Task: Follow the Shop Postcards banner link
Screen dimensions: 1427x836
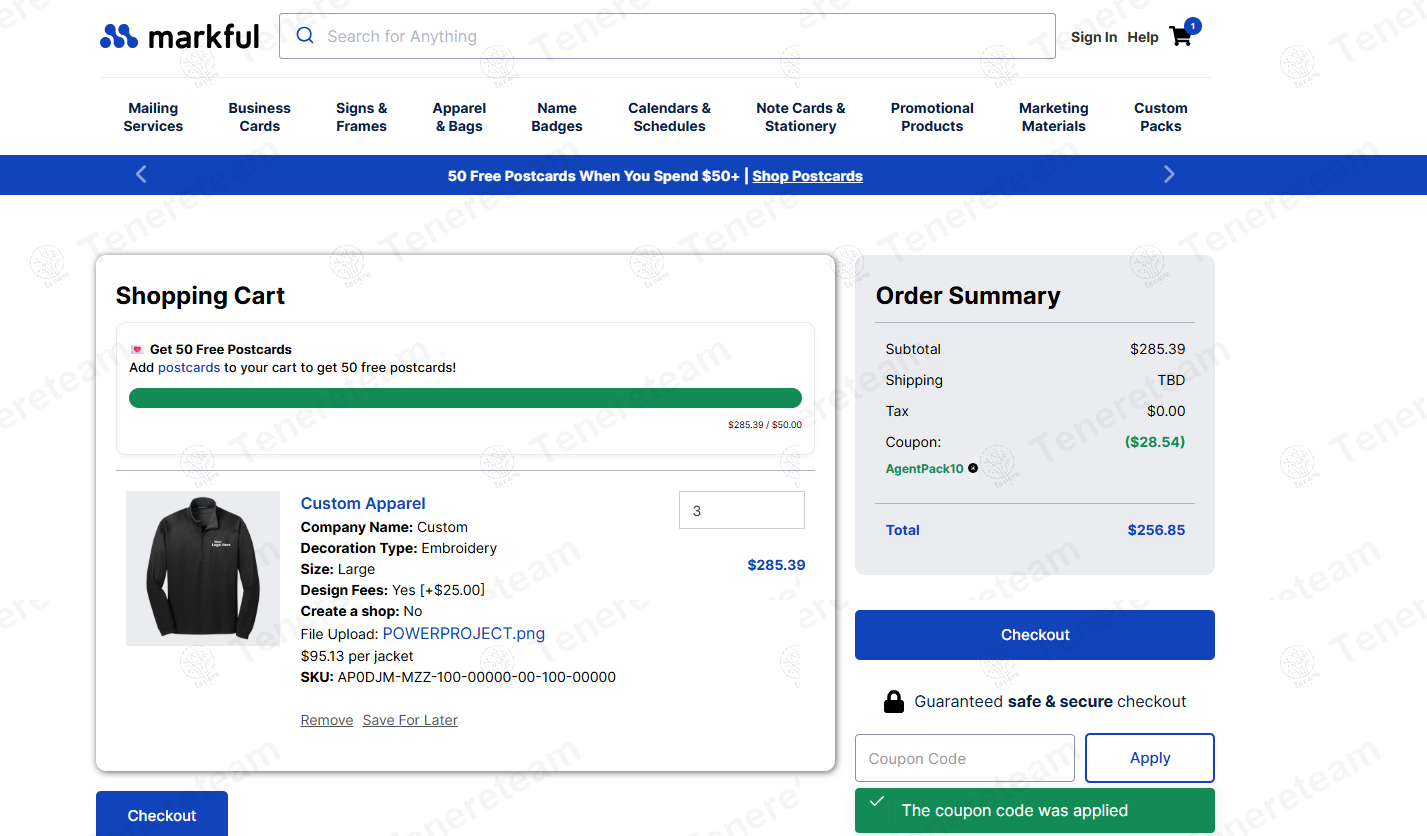Action: pyautogui.click(x=808, y=176)
